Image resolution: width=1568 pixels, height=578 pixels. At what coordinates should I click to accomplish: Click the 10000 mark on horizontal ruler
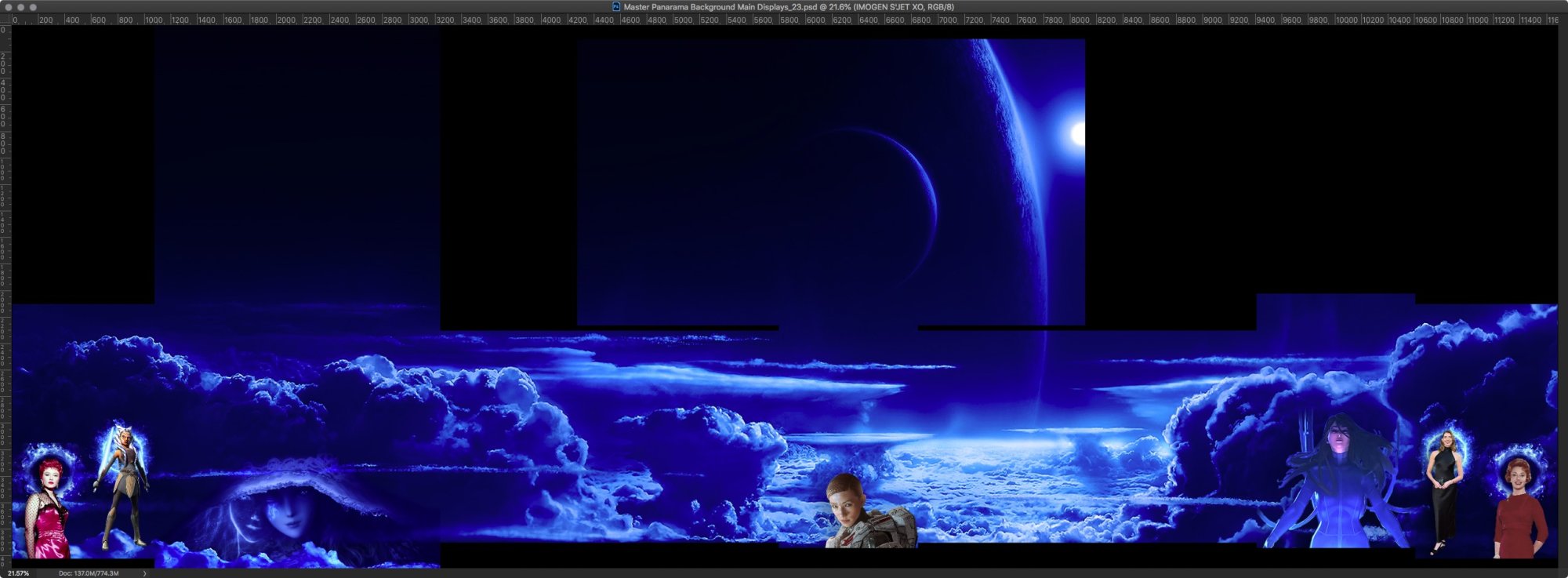[1347, 20]
